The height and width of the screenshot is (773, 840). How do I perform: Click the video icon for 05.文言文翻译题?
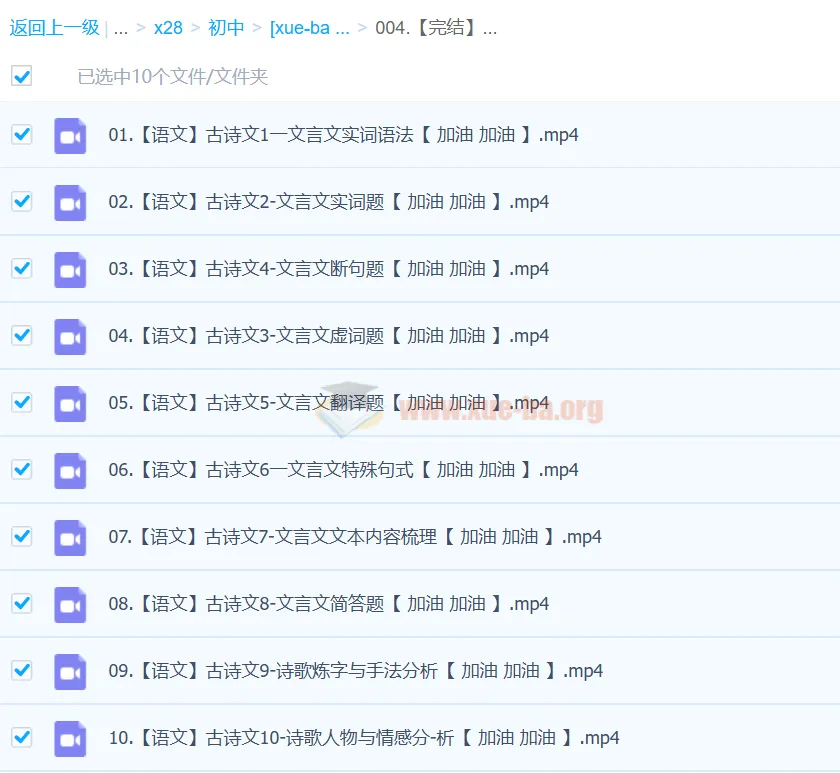point(70,402)
